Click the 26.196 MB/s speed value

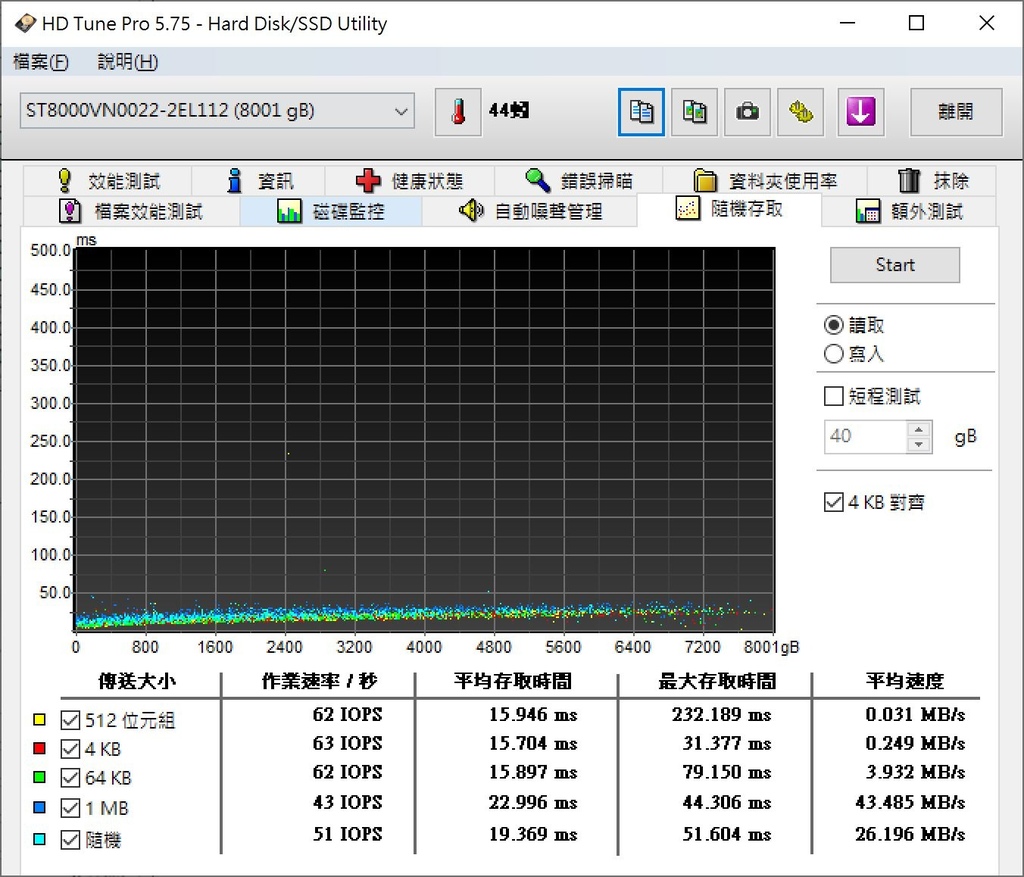point(910,834)
